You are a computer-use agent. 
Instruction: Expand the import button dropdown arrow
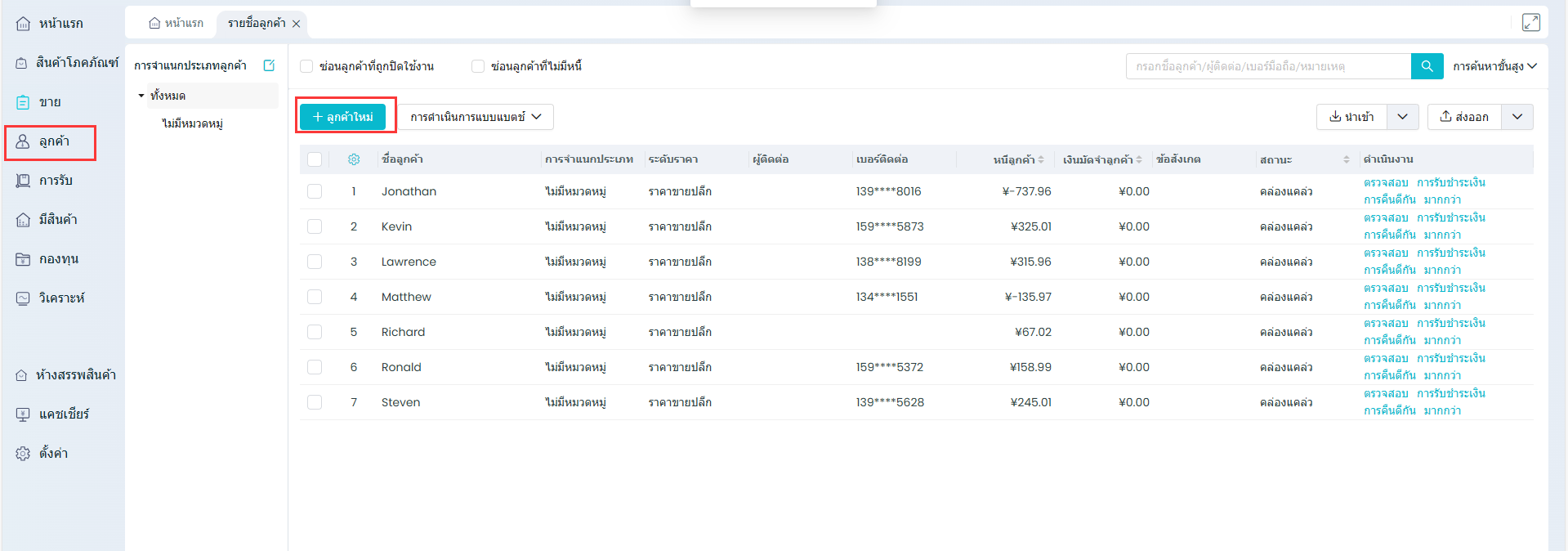[1402, 117]
